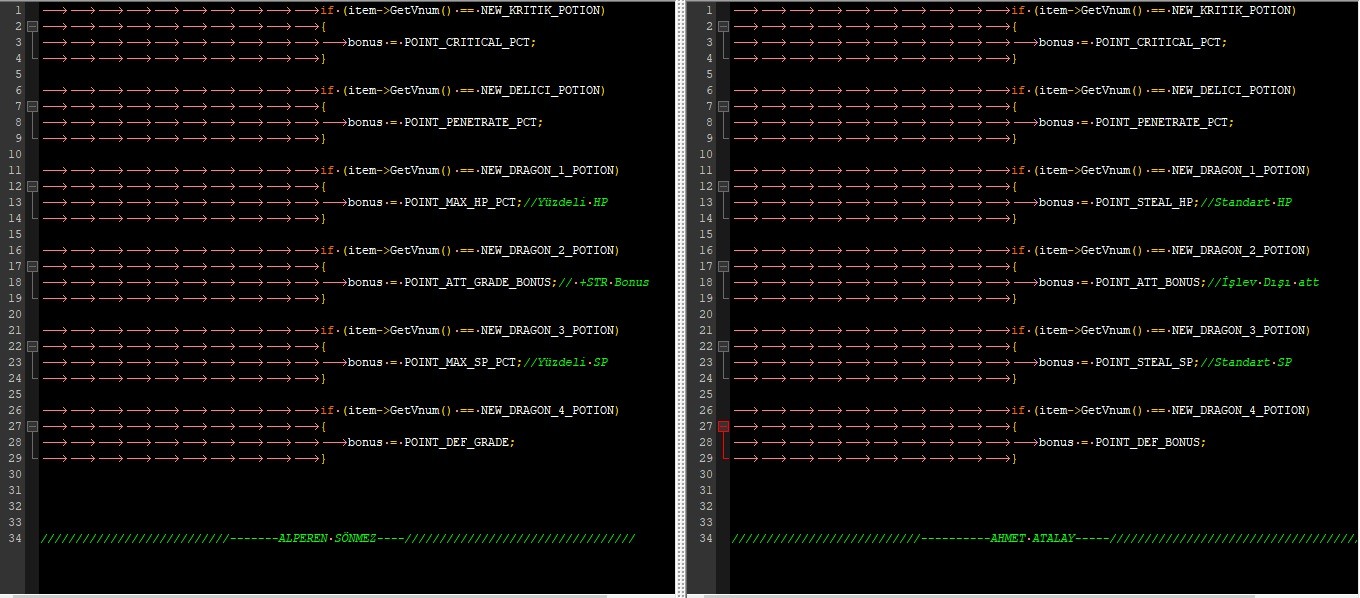
Task: Click the //Yüzdeli HP comment
Action: pyautogui.click(x=566, y=202)
